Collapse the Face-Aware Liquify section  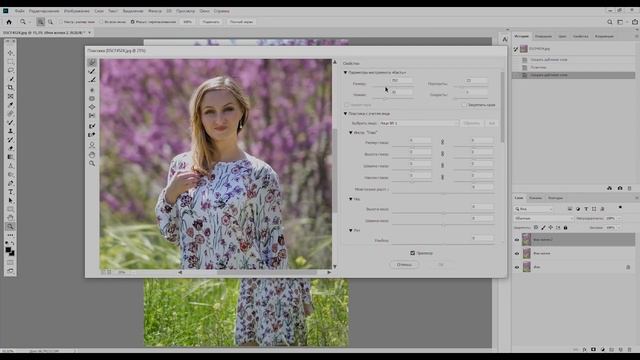[345, 113]
